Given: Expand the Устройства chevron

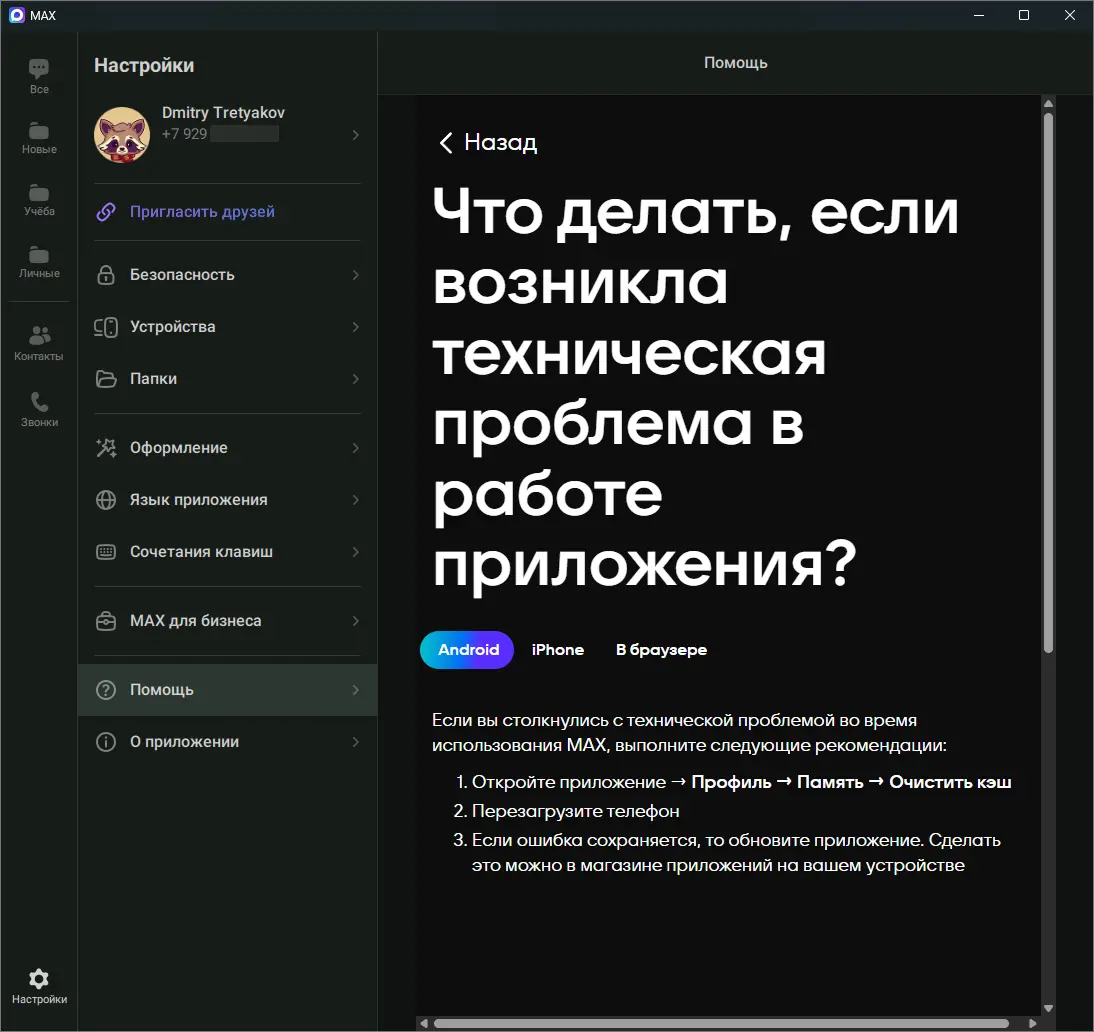Looking at the screenshot, I should [356, 327].
